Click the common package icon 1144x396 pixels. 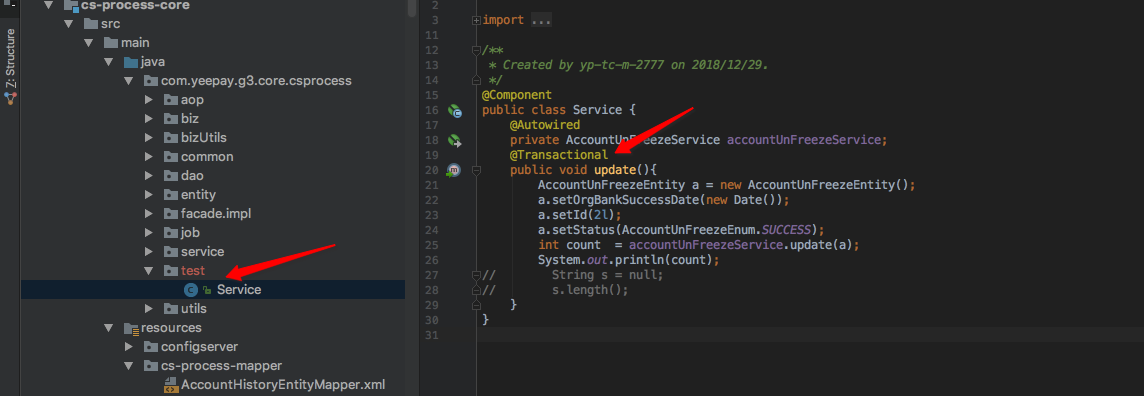170,157
